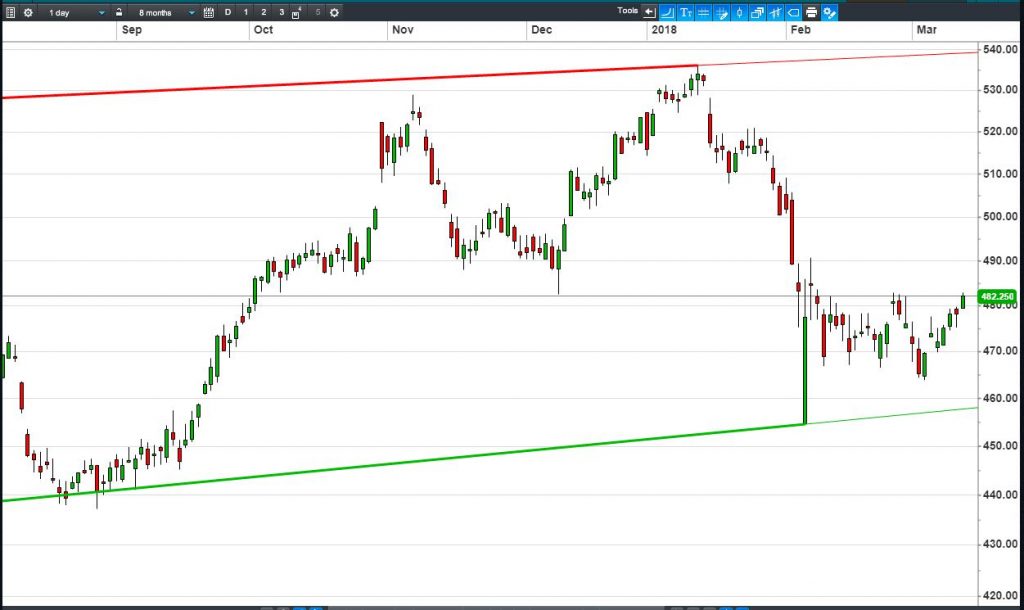Select the price tag label tool

coord(793,12)
